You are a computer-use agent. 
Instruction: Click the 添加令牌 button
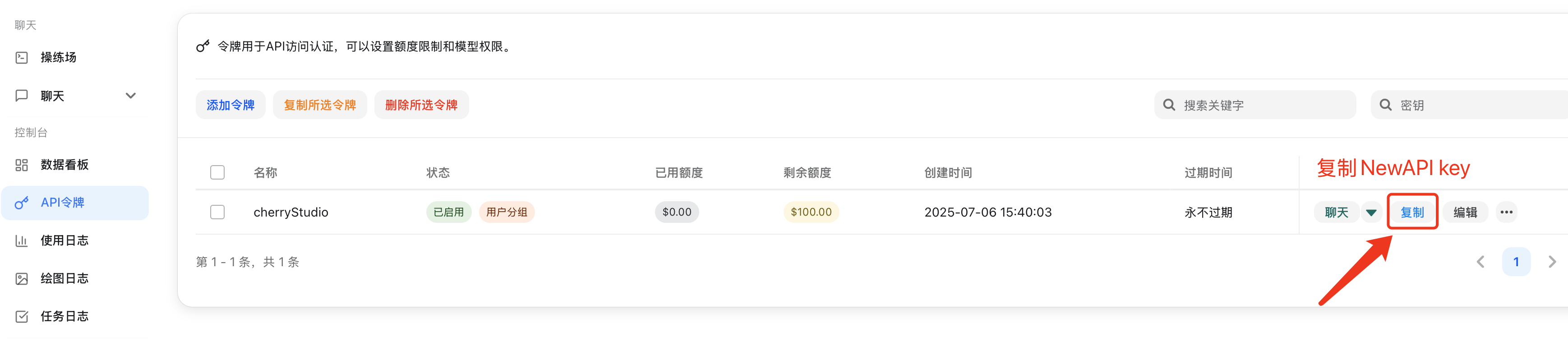pyautogui.click(x=231, y=104)
